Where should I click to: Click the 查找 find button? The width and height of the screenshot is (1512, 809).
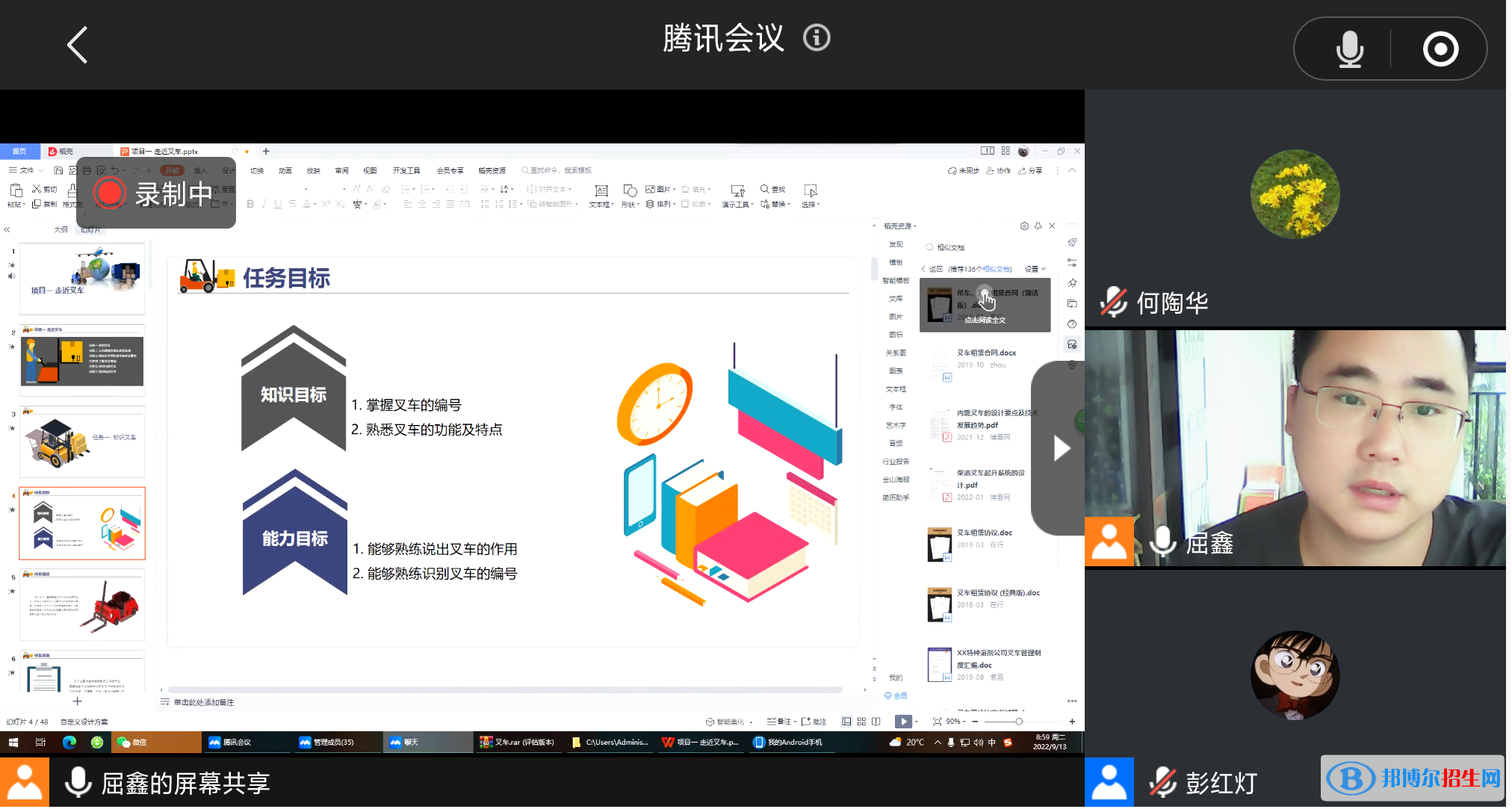coord(773,189)
